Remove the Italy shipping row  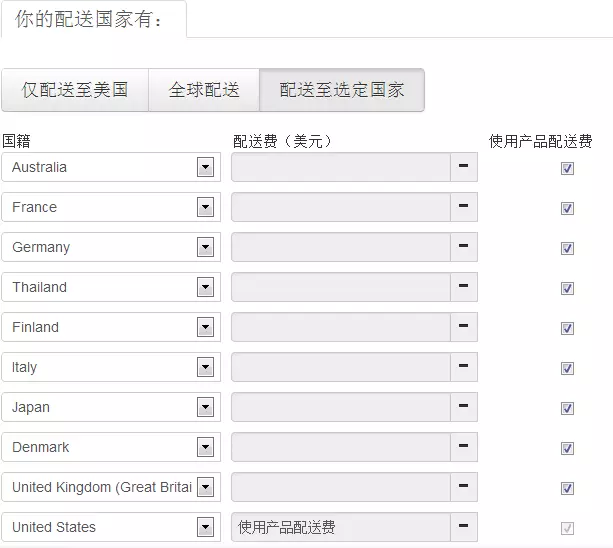tap(464, 367)
